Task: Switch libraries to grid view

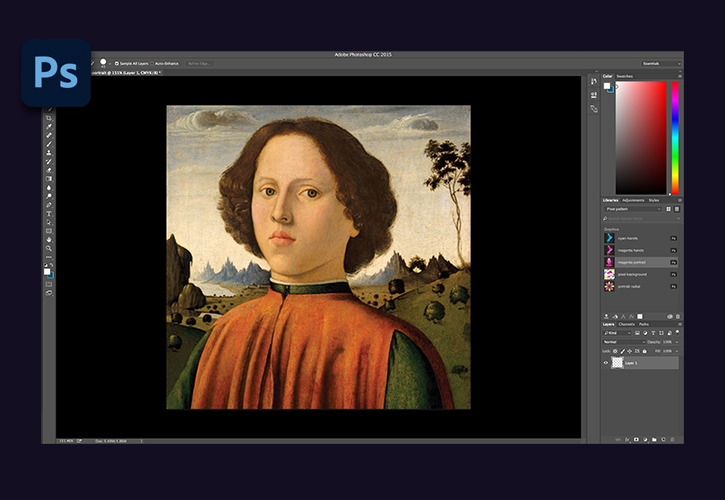Action: pyautogui.click(x=668, y=209)
